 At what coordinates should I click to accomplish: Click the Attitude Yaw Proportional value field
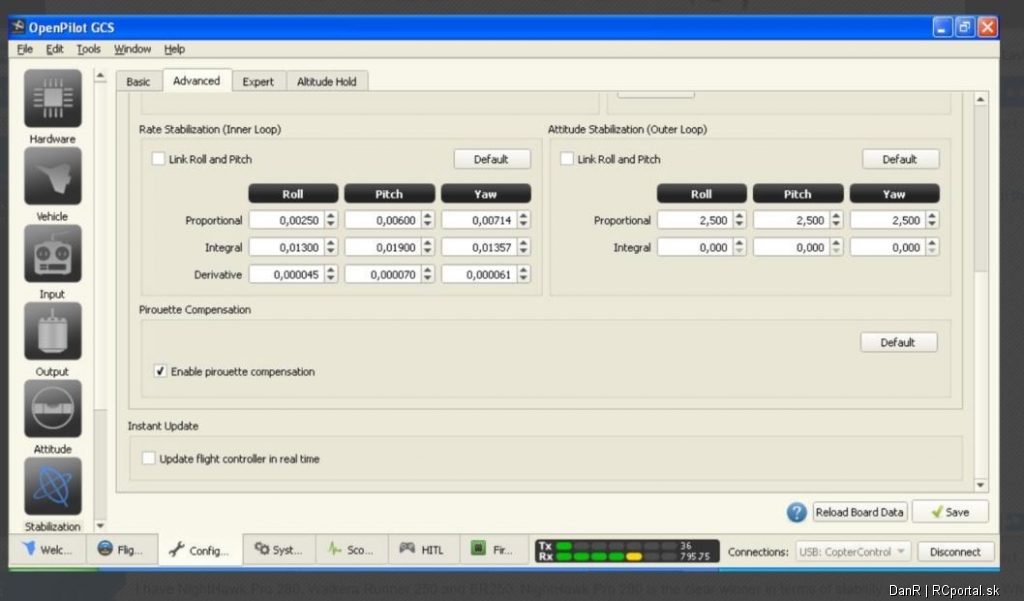895,220
